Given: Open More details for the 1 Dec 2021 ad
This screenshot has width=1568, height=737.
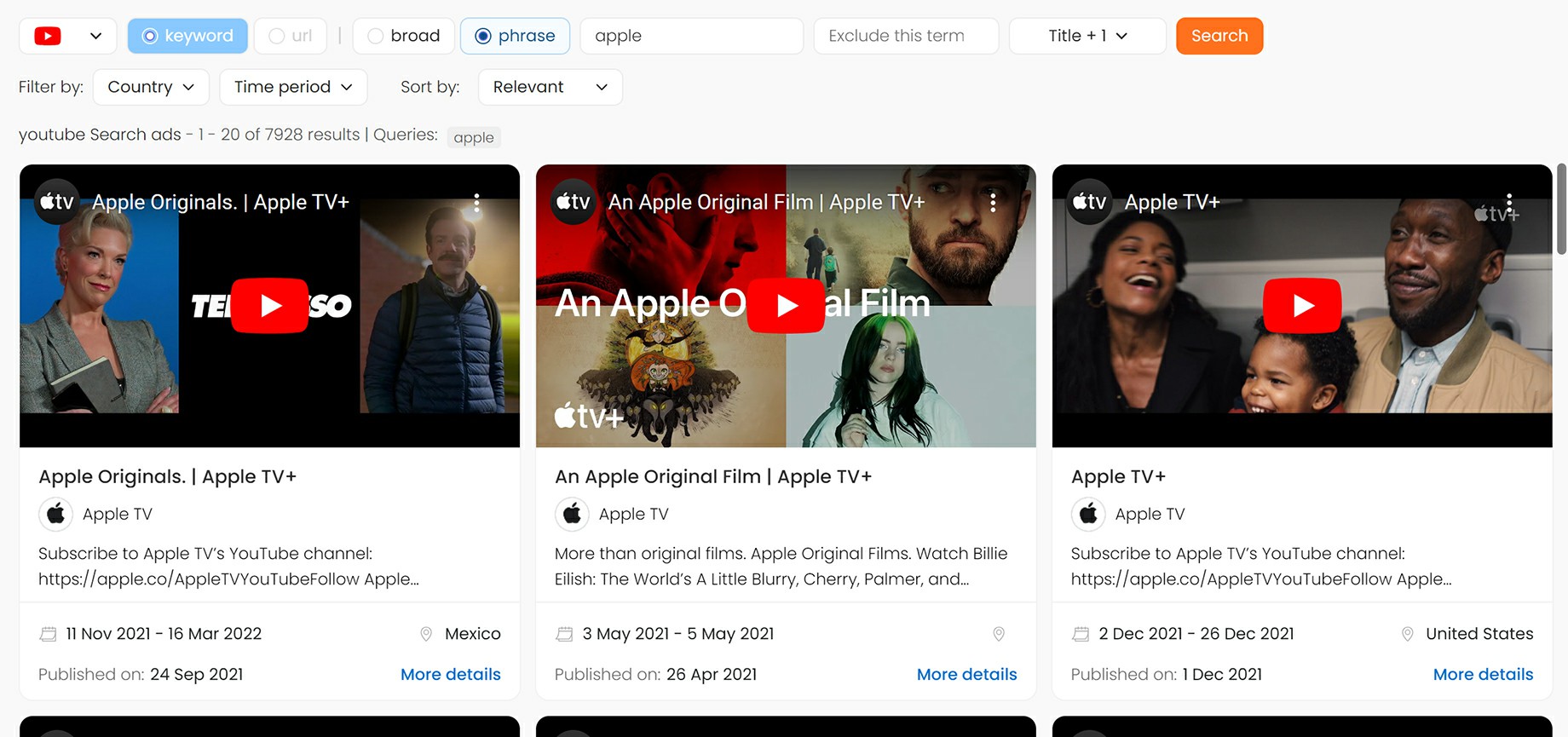Looking at the screenshot, I should [x=1484, y=674].
